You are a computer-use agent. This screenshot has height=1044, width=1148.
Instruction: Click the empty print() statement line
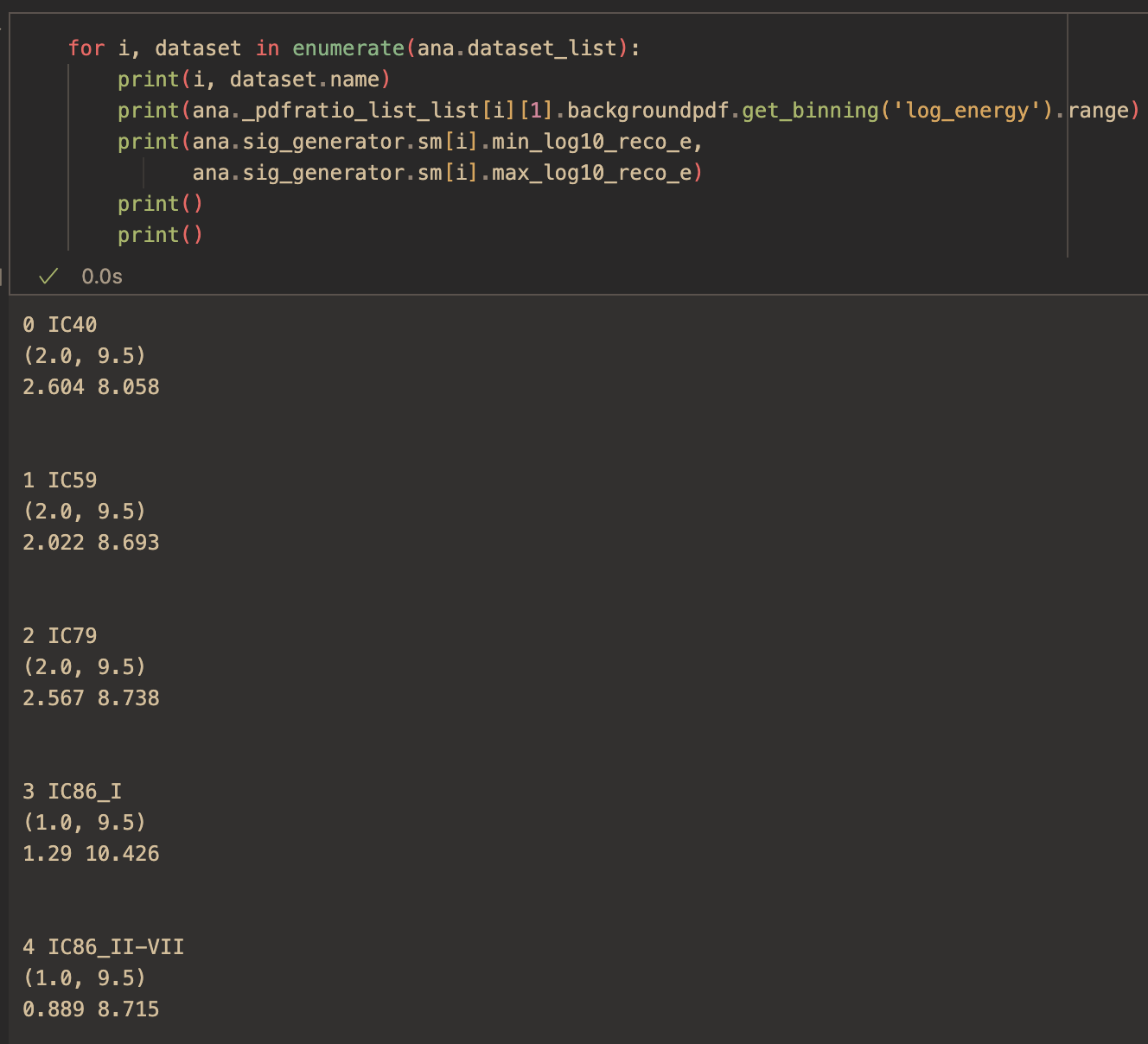pyautogui.click(x=160, y=203)
